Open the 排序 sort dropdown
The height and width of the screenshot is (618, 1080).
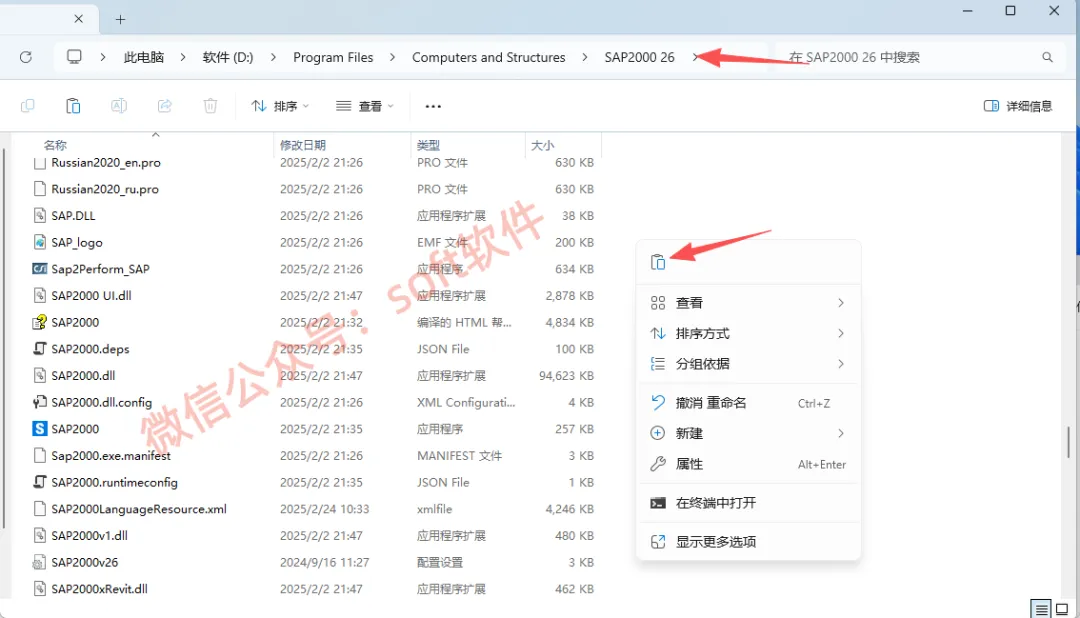click(x=280, y=106)
